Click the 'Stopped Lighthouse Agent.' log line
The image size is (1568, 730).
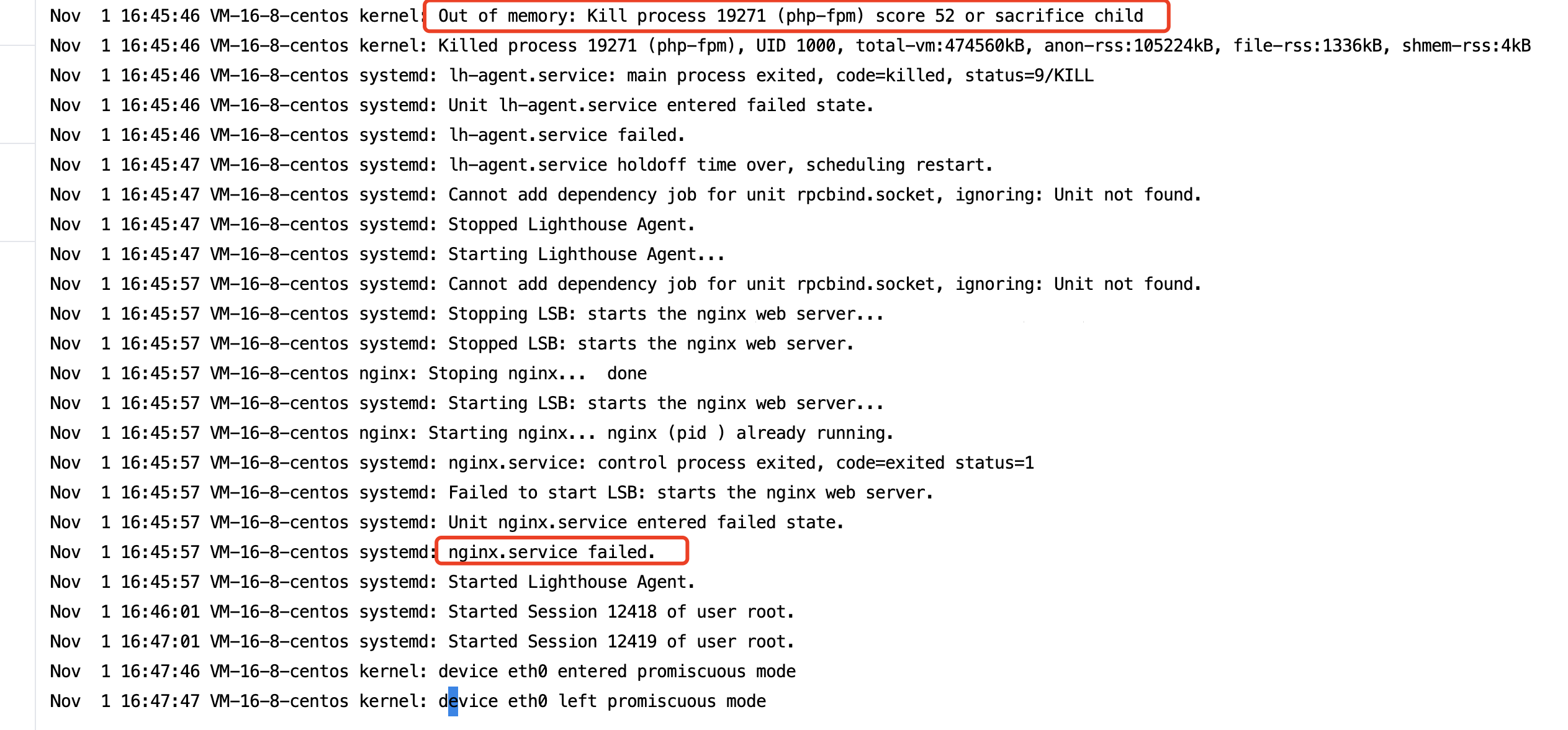coord(372,224)
